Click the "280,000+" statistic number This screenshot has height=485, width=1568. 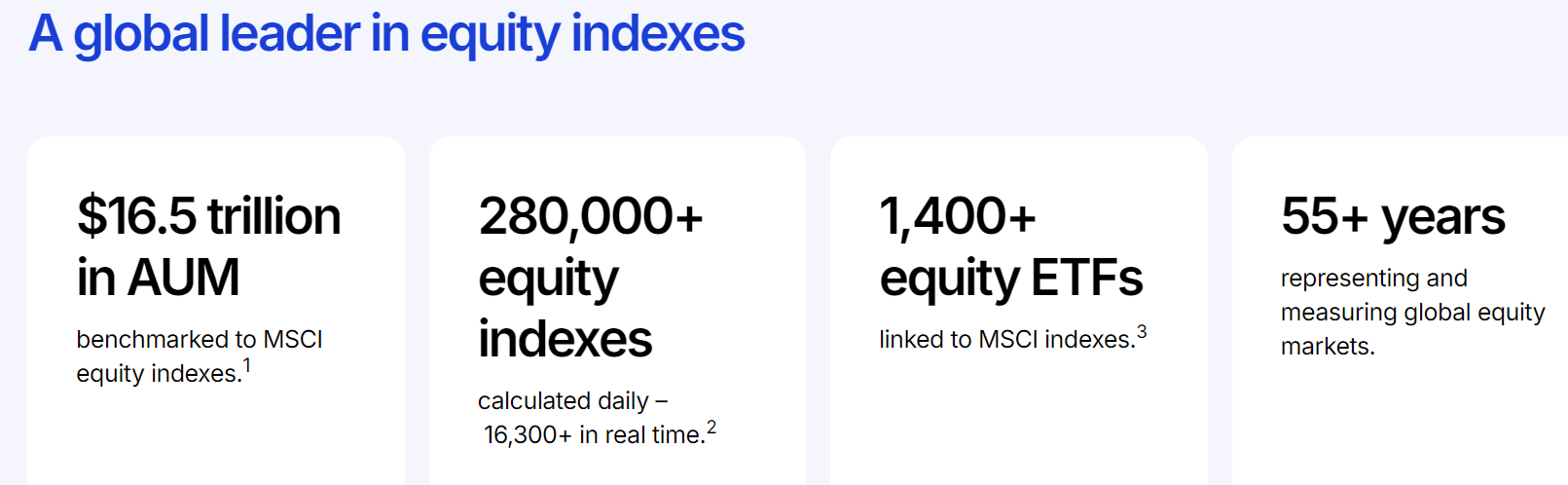point(590,216)
